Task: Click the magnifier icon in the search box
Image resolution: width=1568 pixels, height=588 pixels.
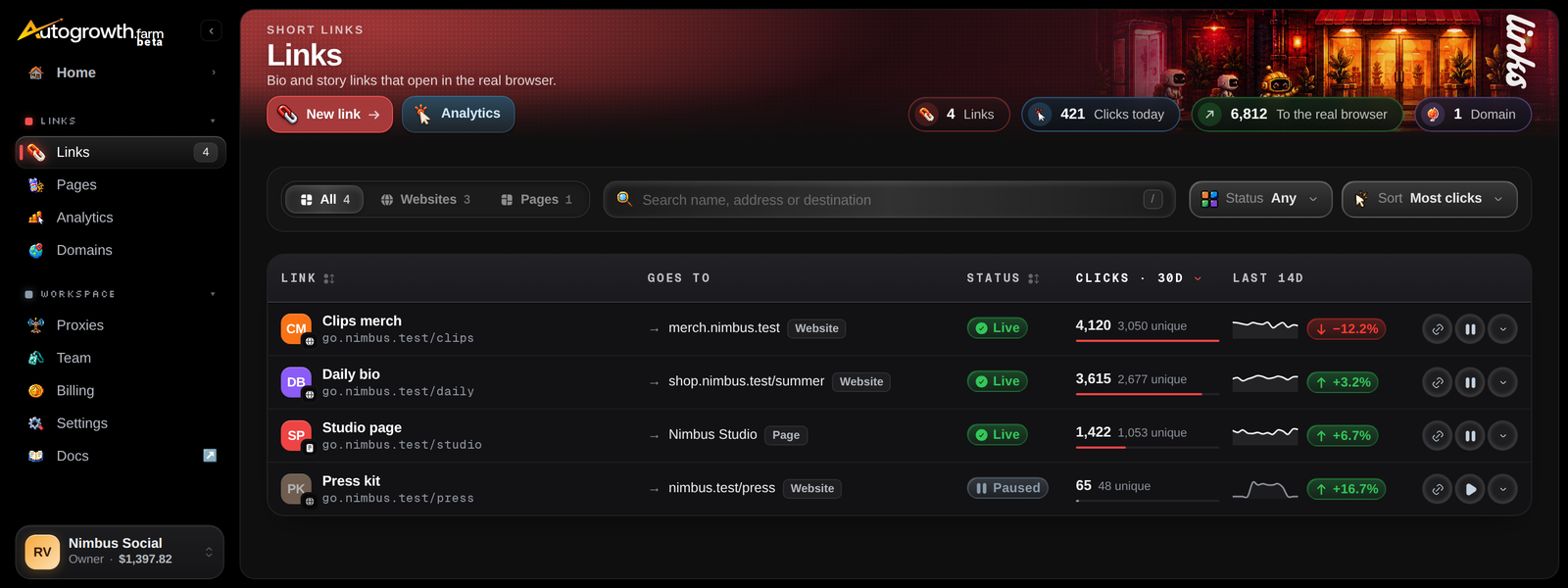Action: [623, 199]
